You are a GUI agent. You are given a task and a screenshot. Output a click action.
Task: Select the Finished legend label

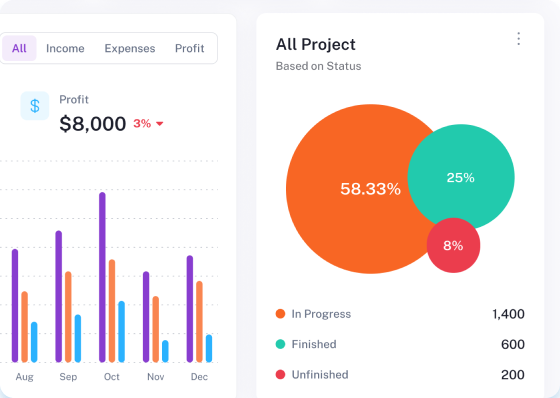tap(314, 344)
